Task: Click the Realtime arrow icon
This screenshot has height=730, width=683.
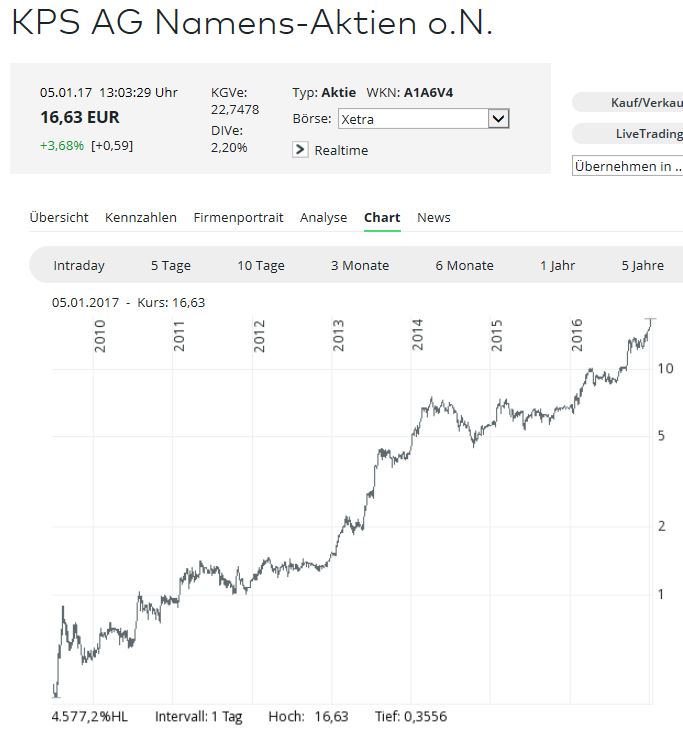Action: [x=300, y=149]
